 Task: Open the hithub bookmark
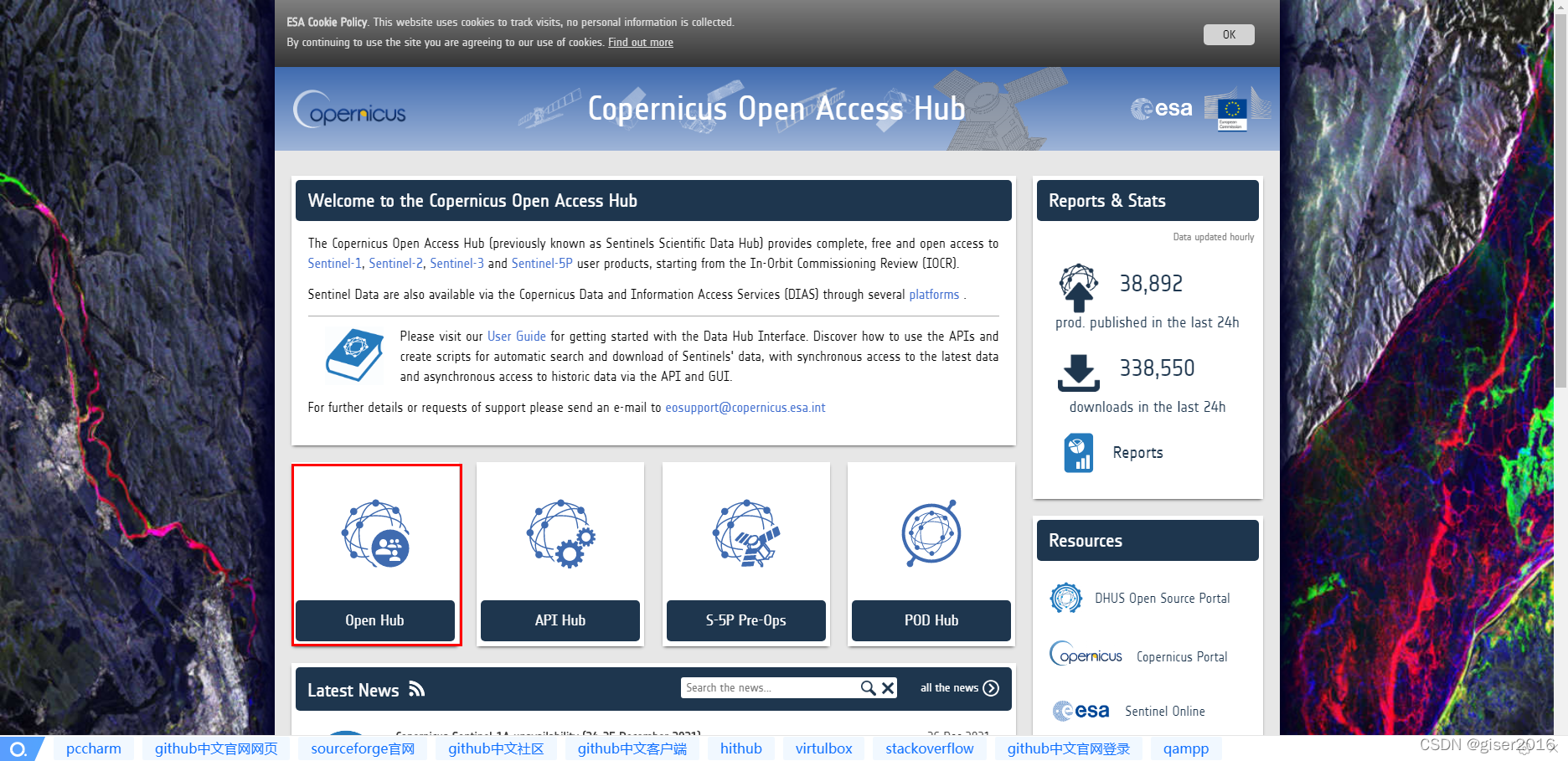coord(741,748)
